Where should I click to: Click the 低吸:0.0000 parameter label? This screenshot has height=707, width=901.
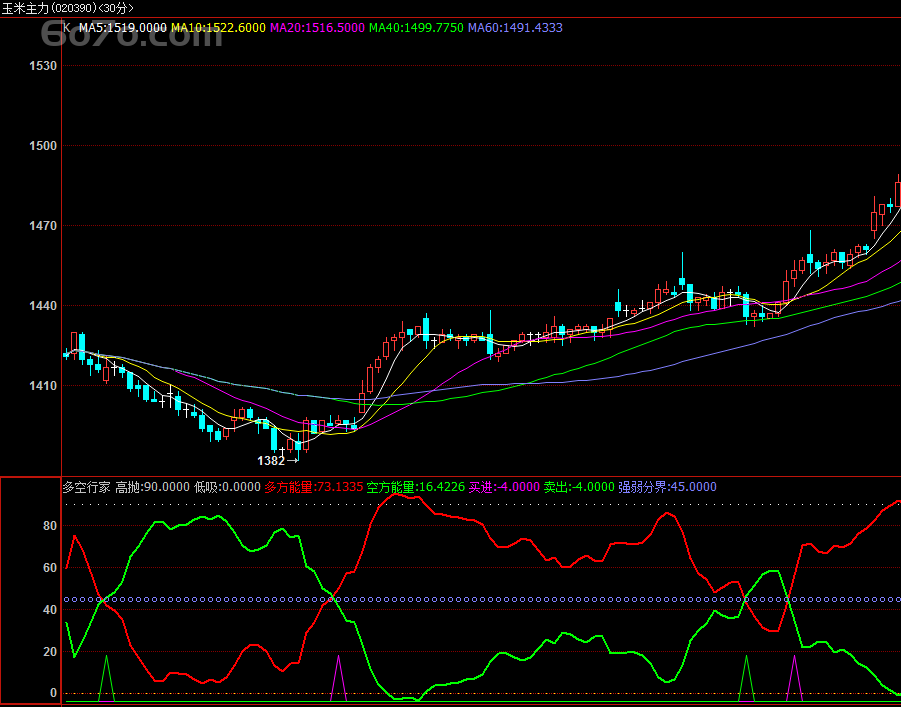point(226,487)
